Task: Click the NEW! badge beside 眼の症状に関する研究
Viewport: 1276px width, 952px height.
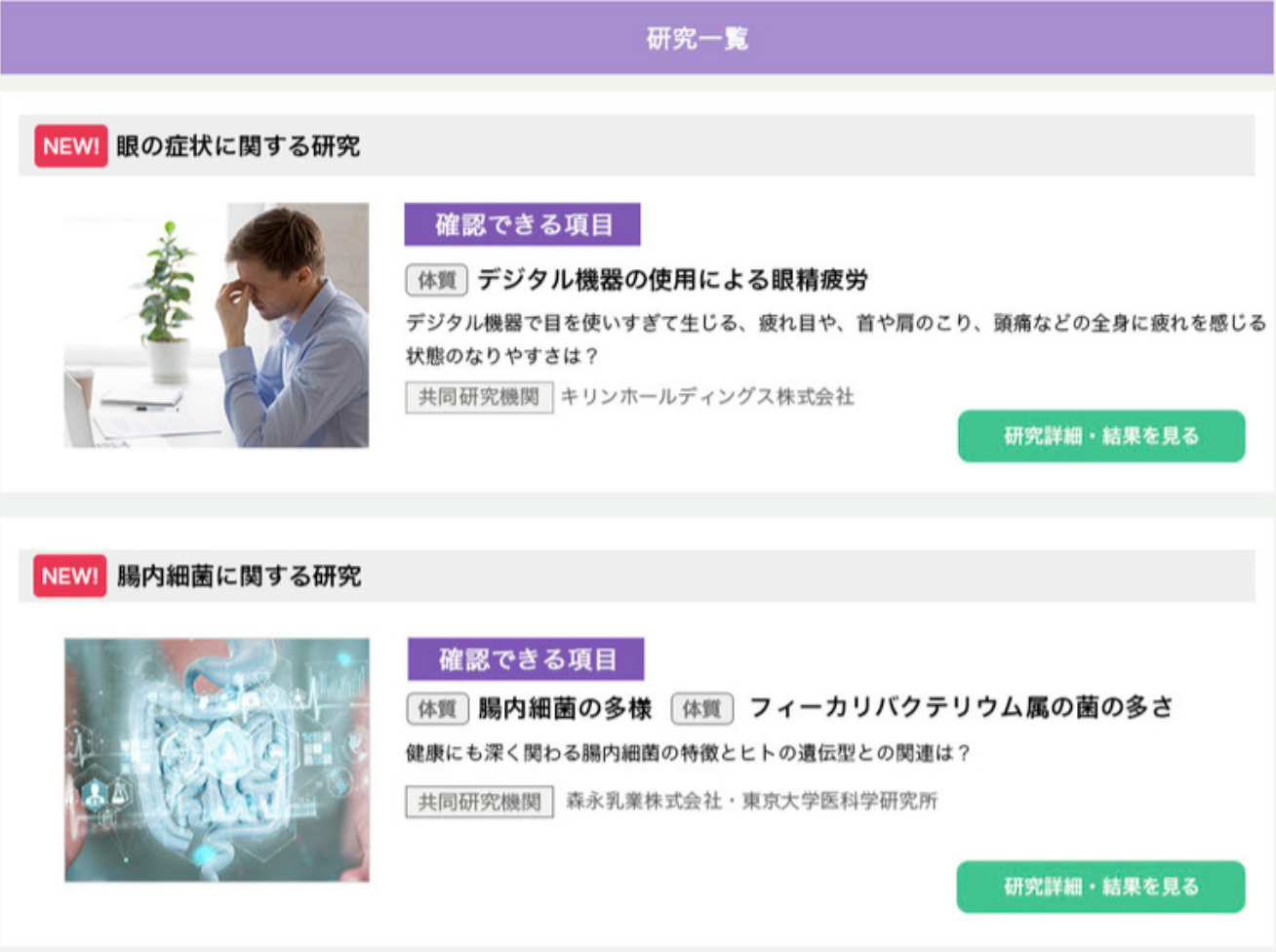Action: (x=71, y=146)
